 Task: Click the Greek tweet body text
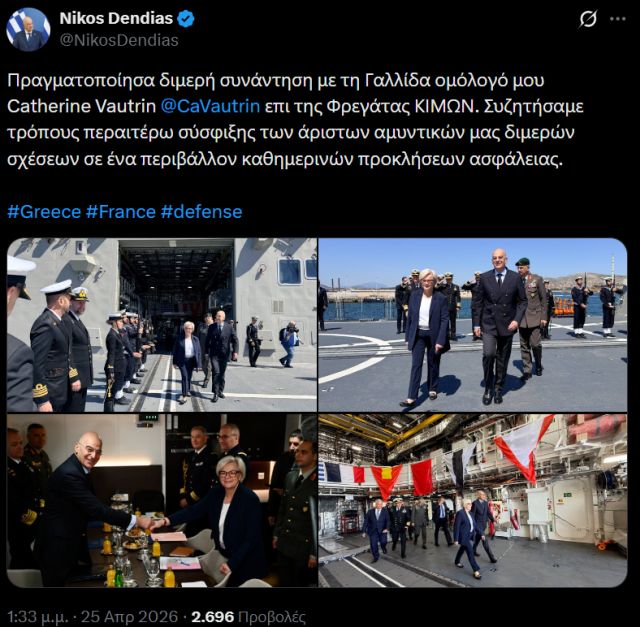pyautogui.click(x=296, y=120)
